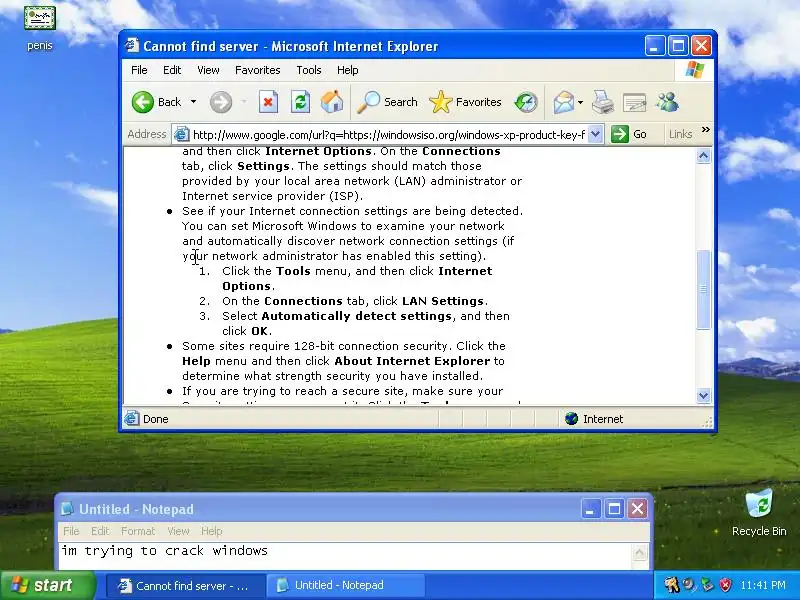The image size is (800, 600).
Task: Expand the Mail dropdown arrow
Action: pyautogui.click(x=580, y=102)
